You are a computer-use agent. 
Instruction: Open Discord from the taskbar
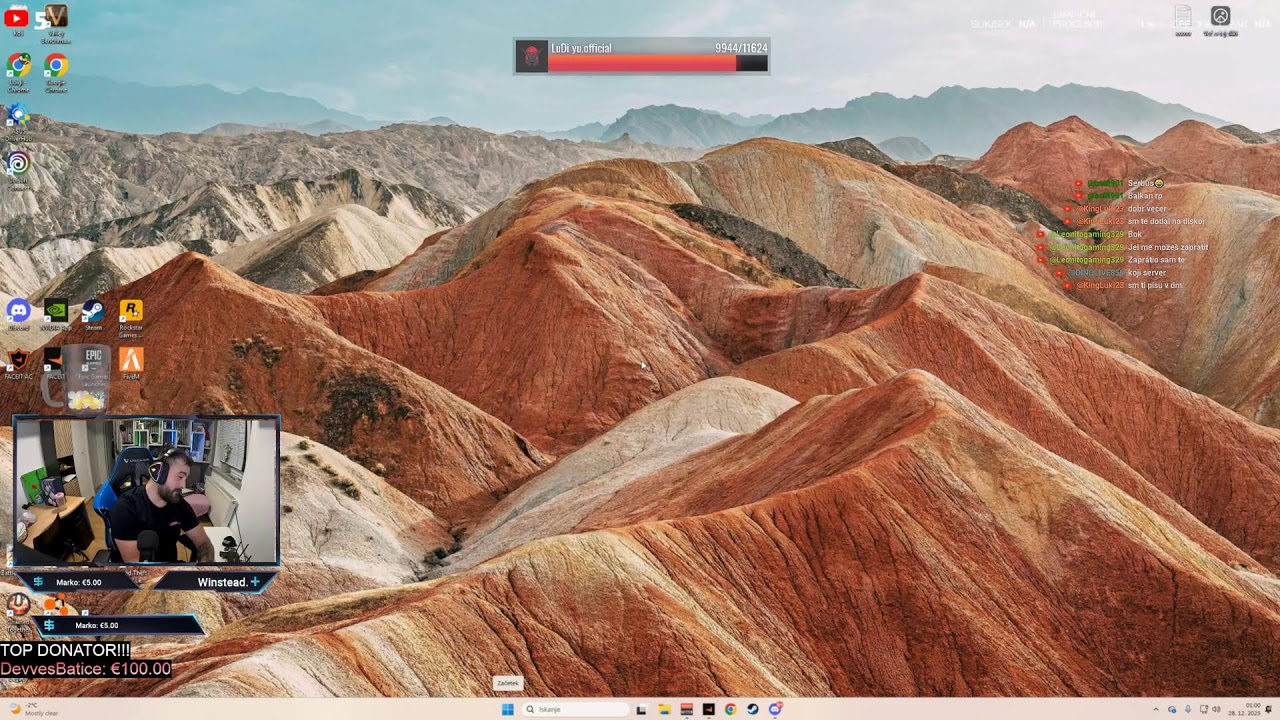(x=775, y=709)
